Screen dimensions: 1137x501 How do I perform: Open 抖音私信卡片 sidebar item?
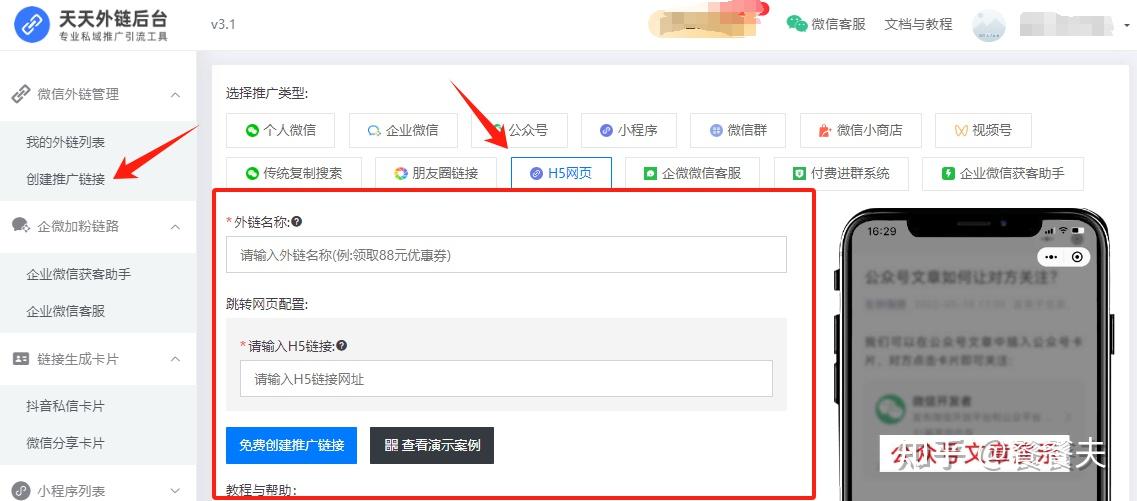tap(65, 406)
